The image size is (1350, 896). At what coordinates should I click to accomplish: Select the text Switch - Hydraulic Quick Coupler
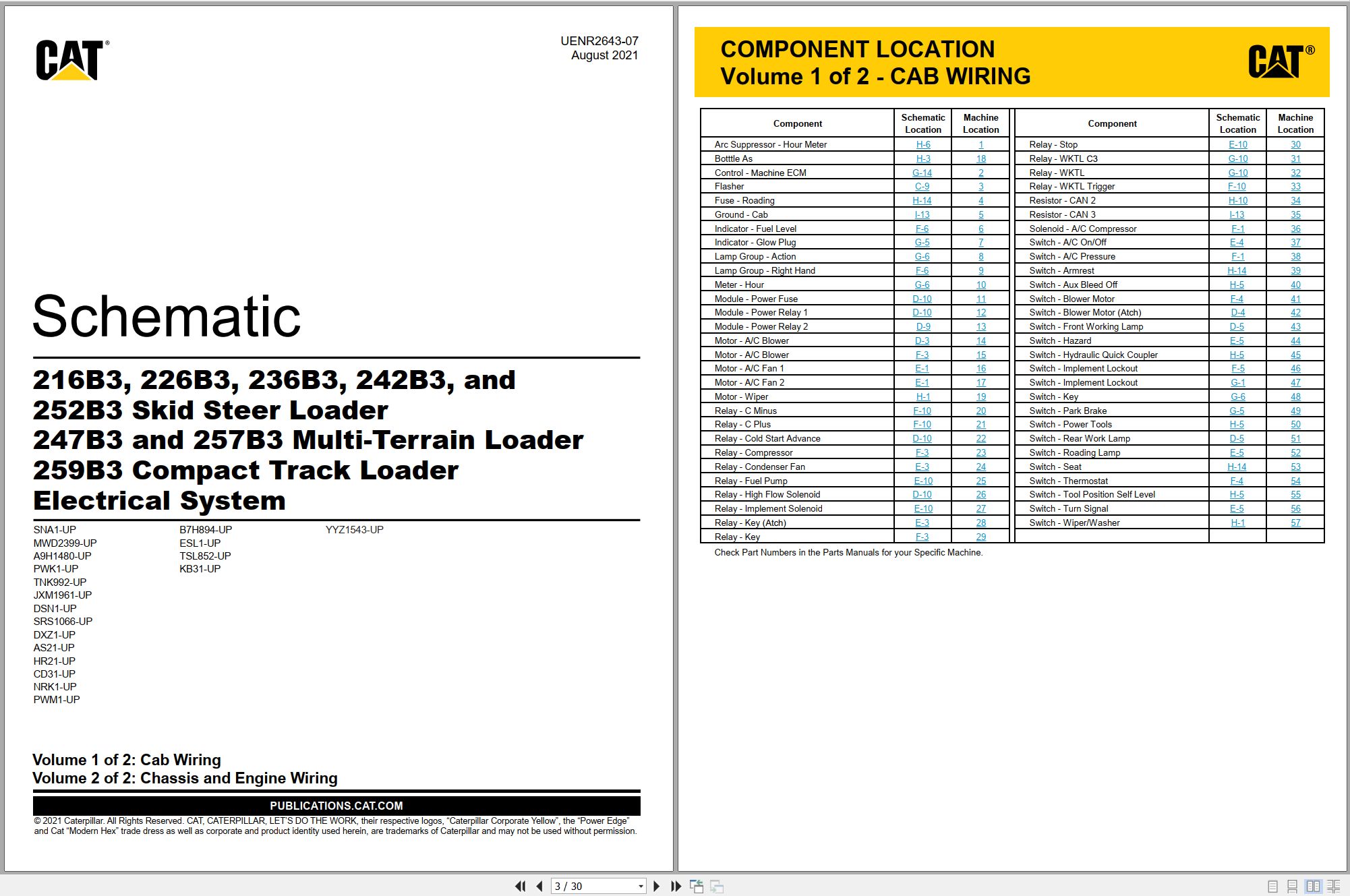tap(1093, 355)
